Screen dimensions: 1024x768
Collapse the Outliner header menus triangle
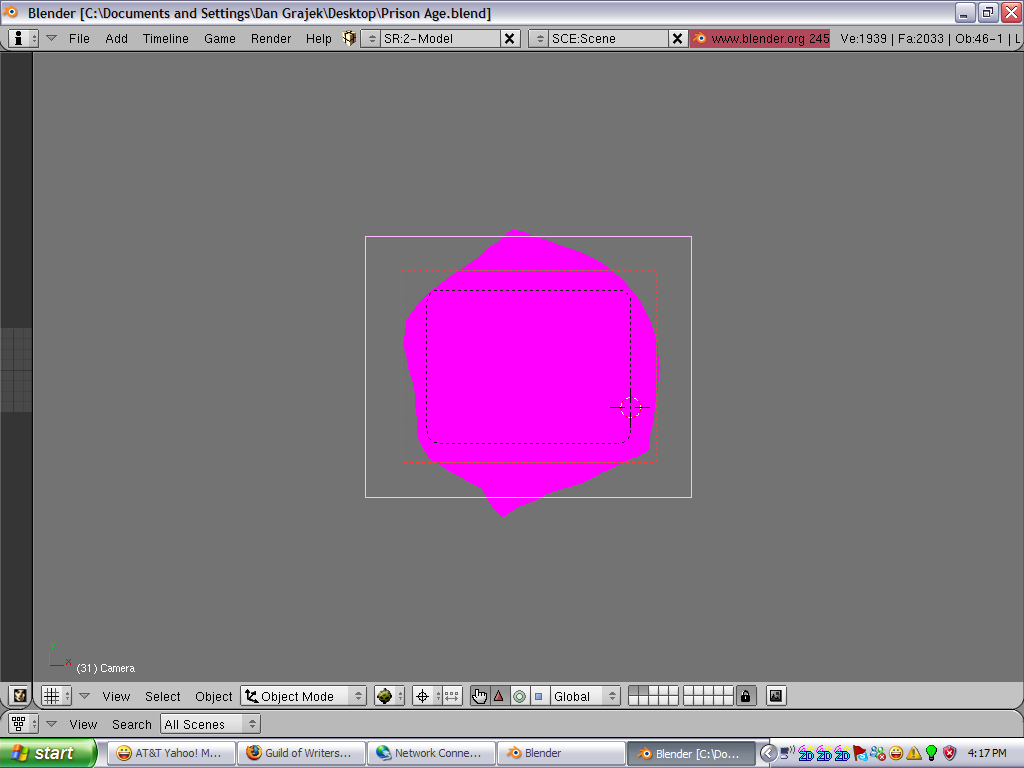52,724
